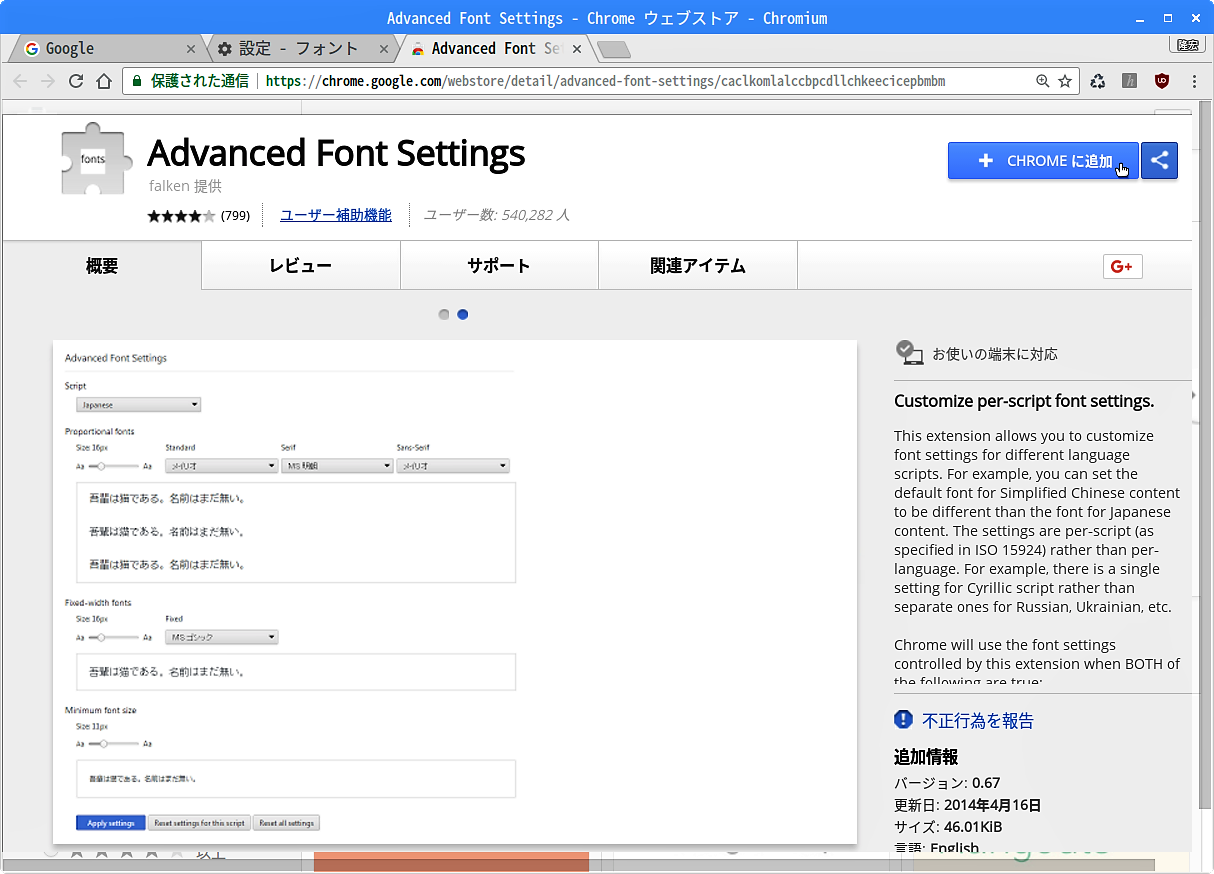Click the star rating row

tap(181, 215)
